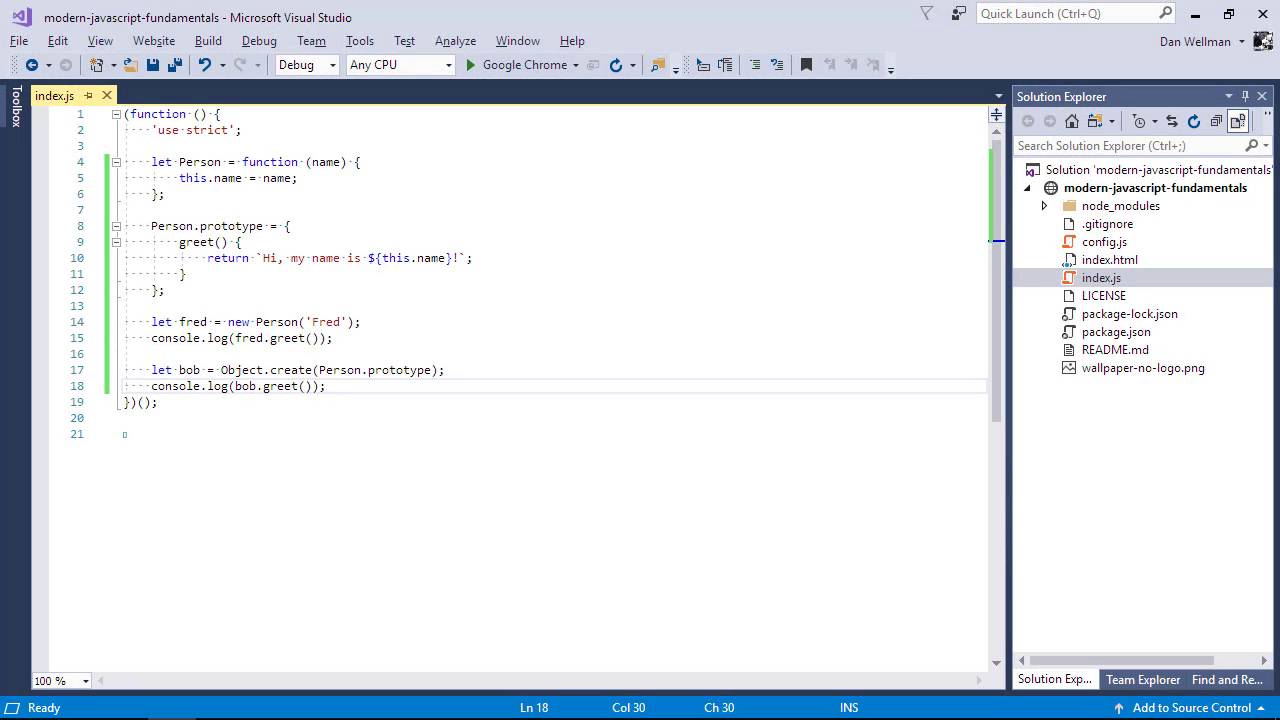
Task: Click the Home icon in Solution Explorer
Action: [1072, 121]
